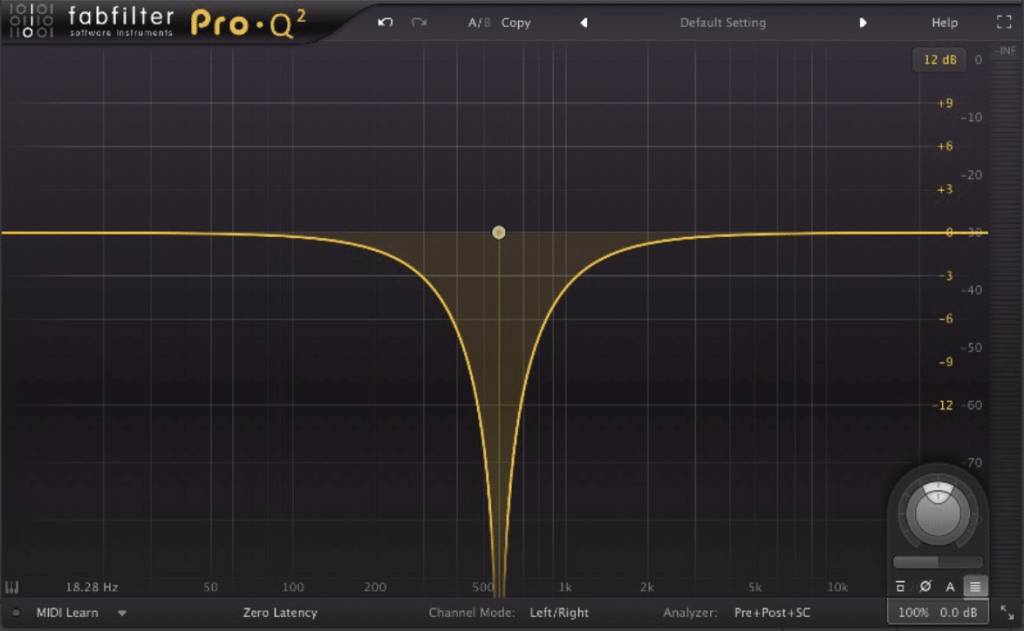Click the Zero Latency processing mode label

click(x=279, y=612)
